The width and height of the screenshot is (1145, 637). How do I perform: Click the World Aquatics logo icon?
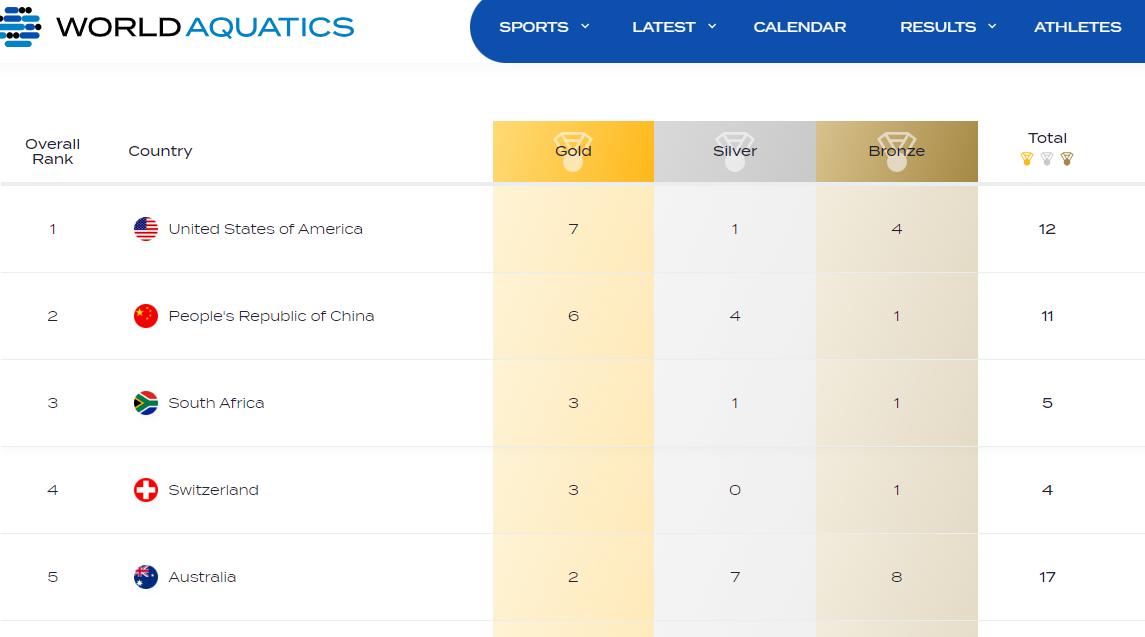tap(20, 26)
